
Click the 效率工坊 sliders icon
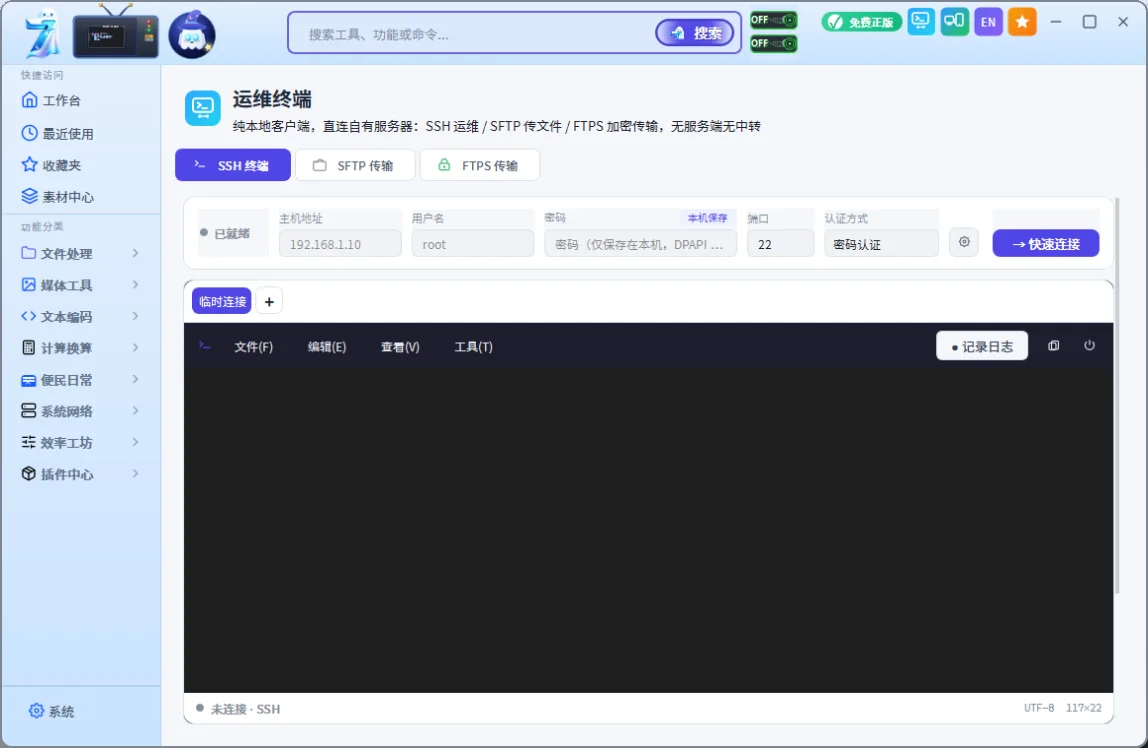pyautogui.click(x=29, y=442)
